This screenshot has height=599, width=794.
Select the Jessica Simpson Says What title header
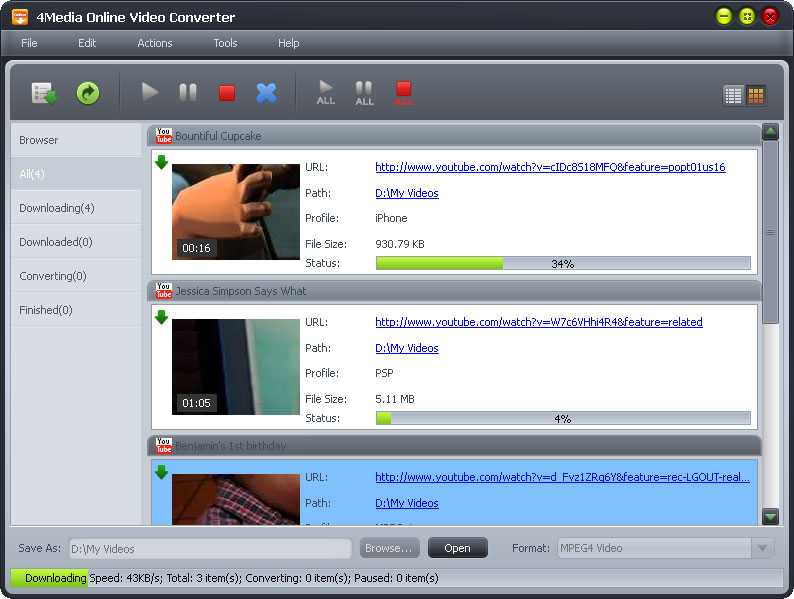tap(454, 291)
